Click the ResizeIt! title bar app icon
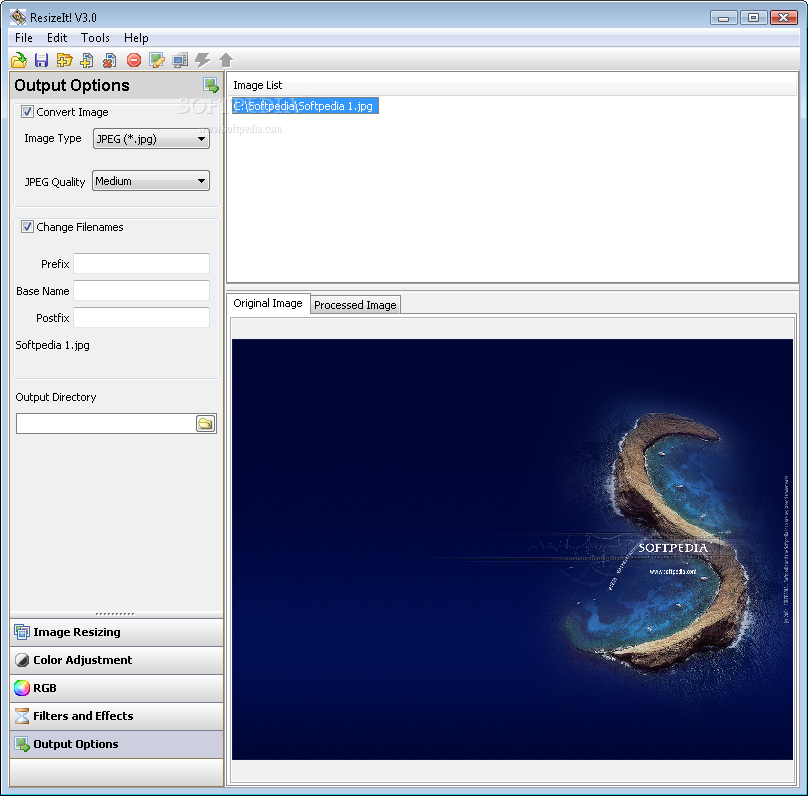The width and height of the screenshot is (808, 796). (18, 18)
